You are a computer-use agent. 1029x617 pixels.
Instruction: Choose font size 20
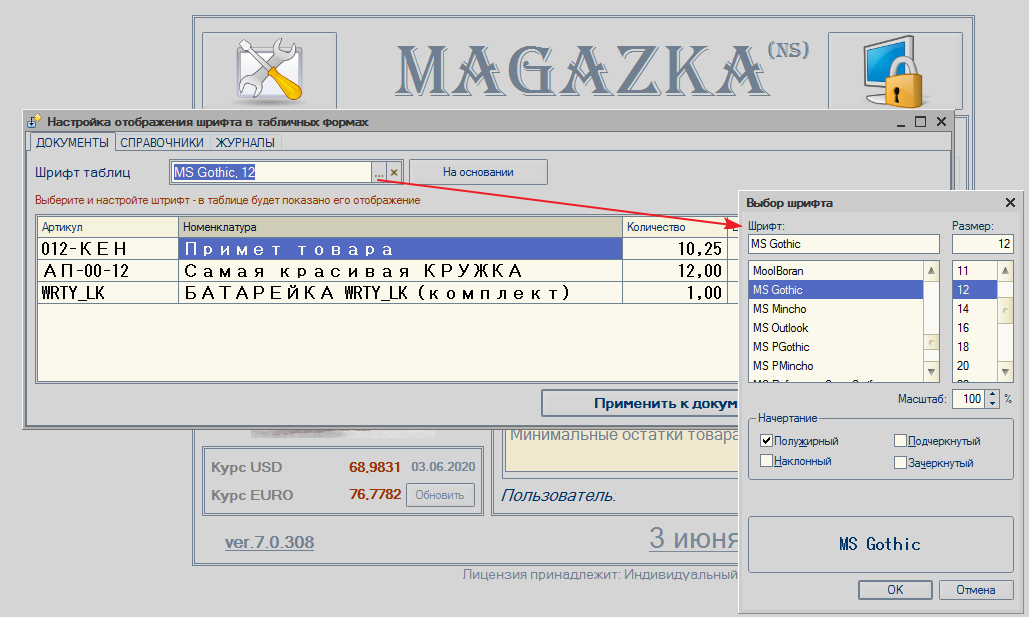click(975, 366)
